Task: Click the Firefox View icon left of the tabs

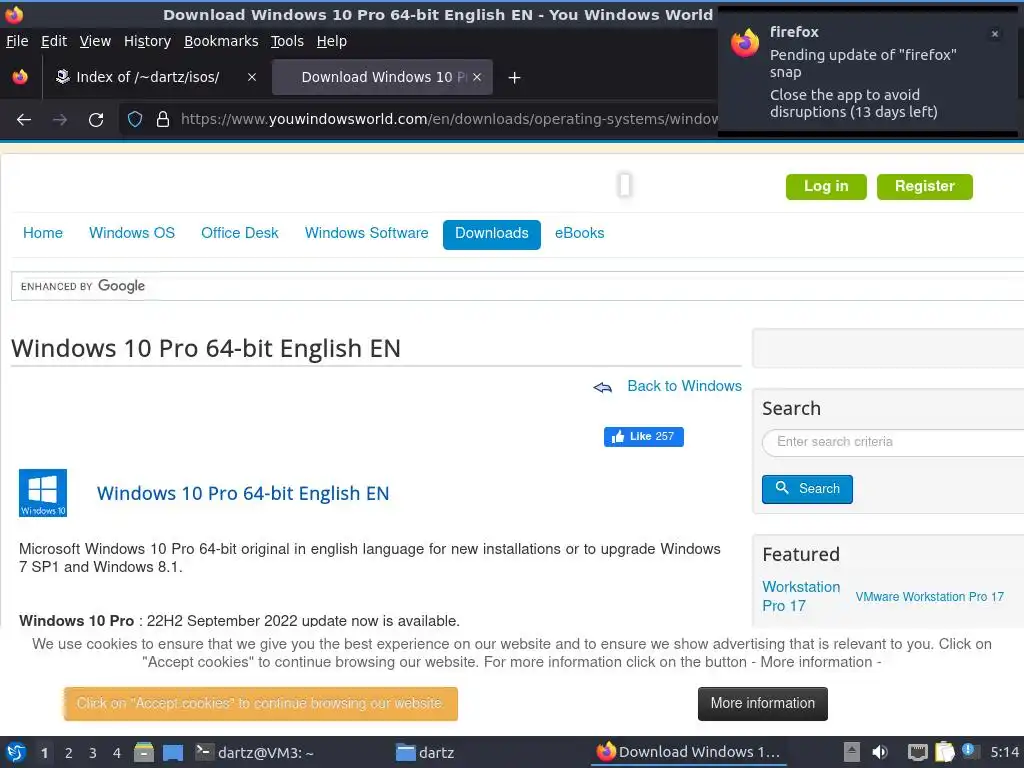Action: click(20, 77)
